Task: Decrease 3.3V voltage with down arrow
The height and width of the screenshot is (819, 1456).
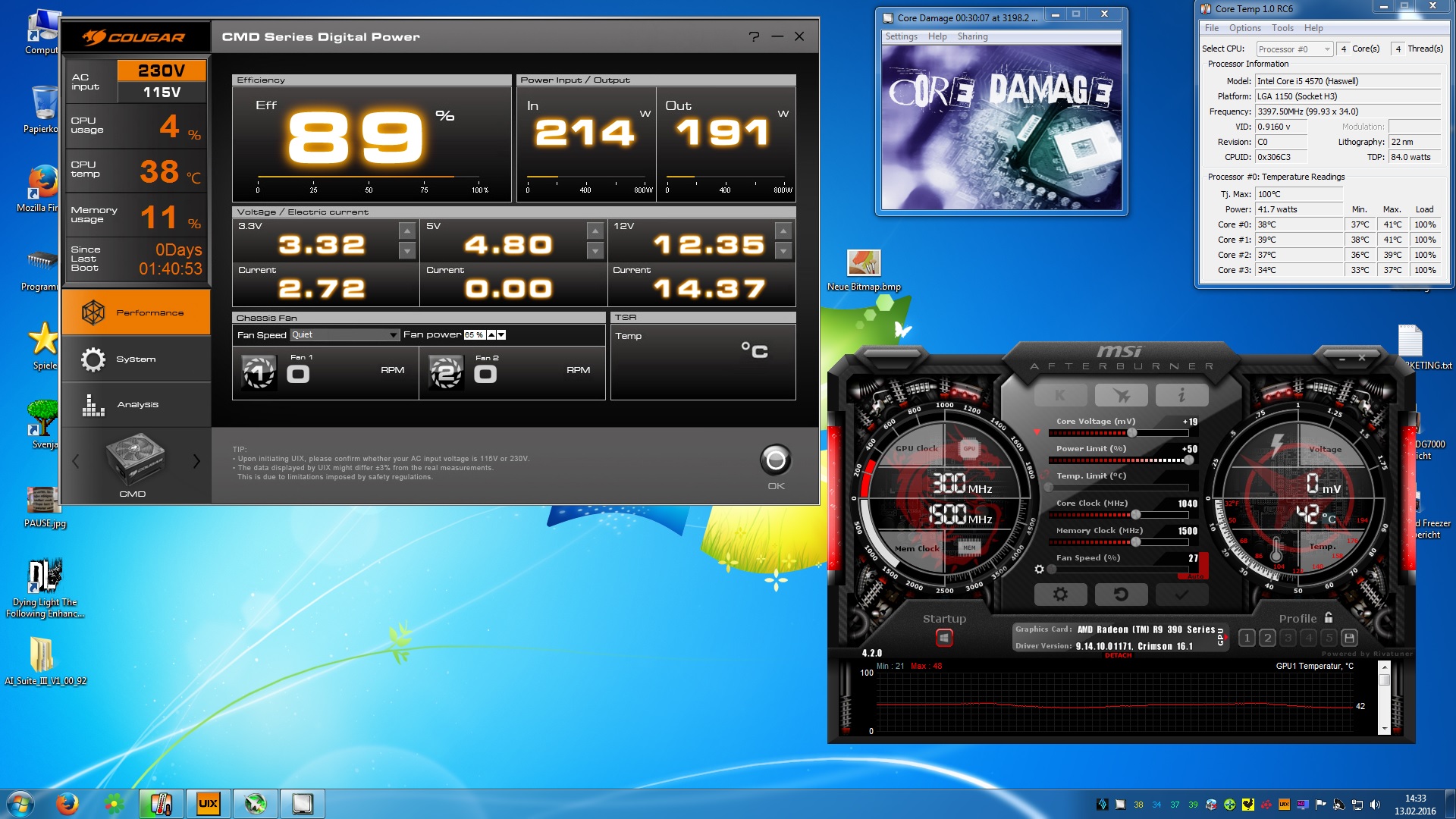Action: click(407, 250)
